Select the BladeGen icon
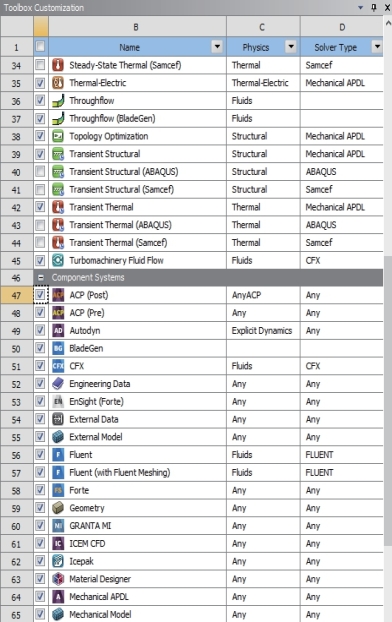 (58, 348)
